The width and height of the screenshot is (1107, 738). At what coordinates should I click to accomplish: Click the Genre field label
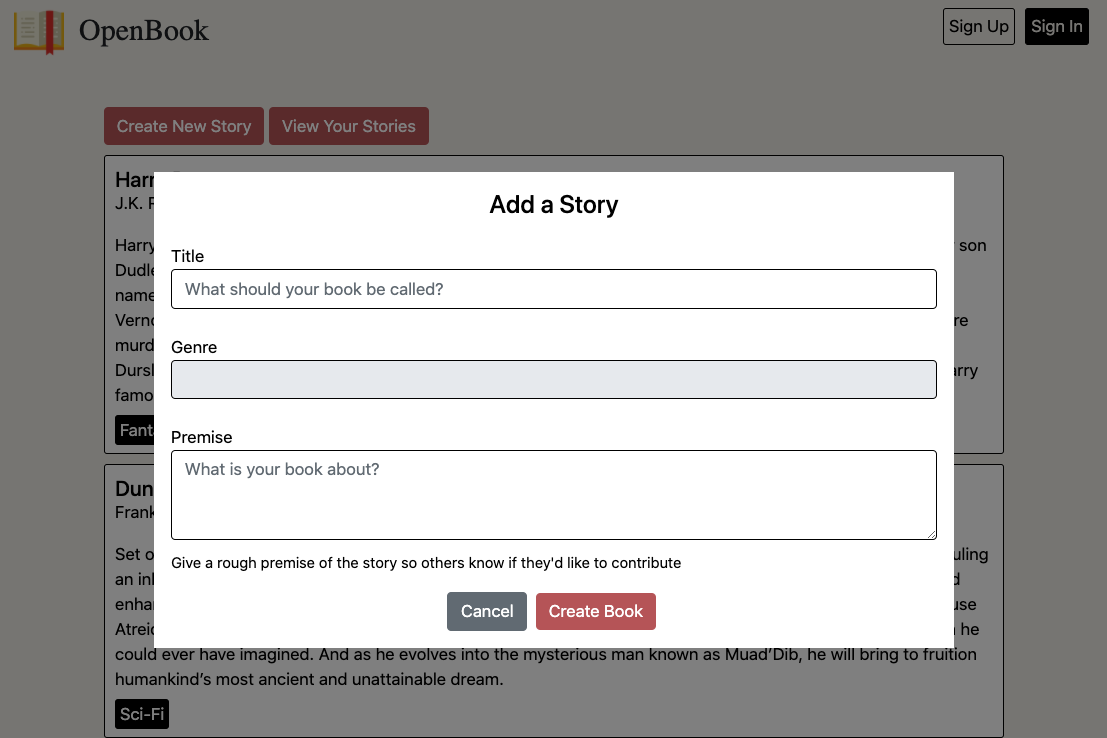pos(193,347)
